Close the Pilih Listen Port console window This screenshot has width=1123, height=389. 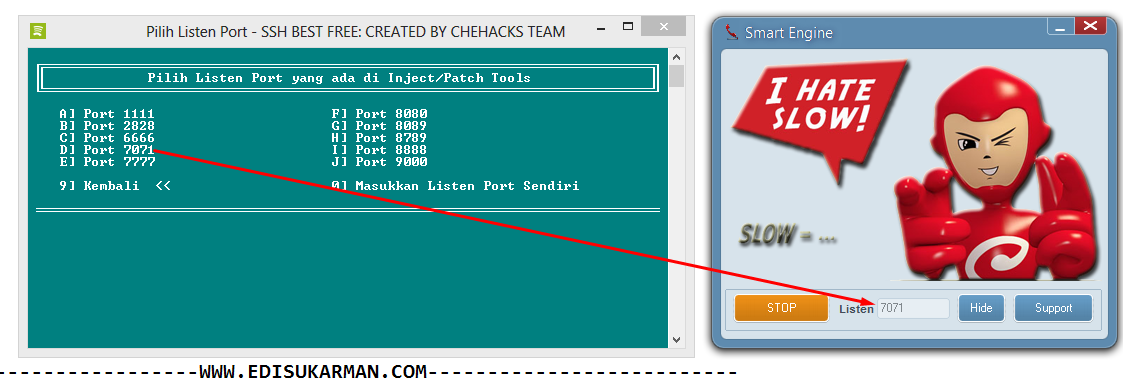point(664,27)
